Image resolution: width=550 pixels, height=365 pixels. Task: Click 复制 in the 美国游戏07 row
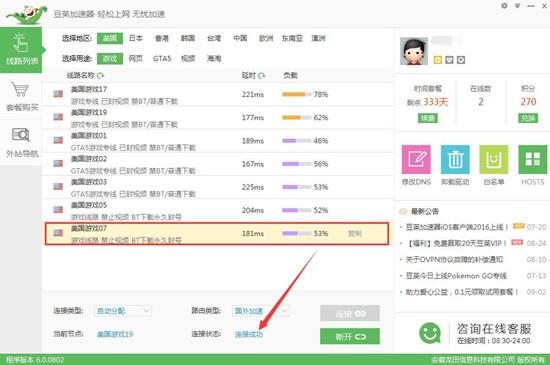(354, 234)
